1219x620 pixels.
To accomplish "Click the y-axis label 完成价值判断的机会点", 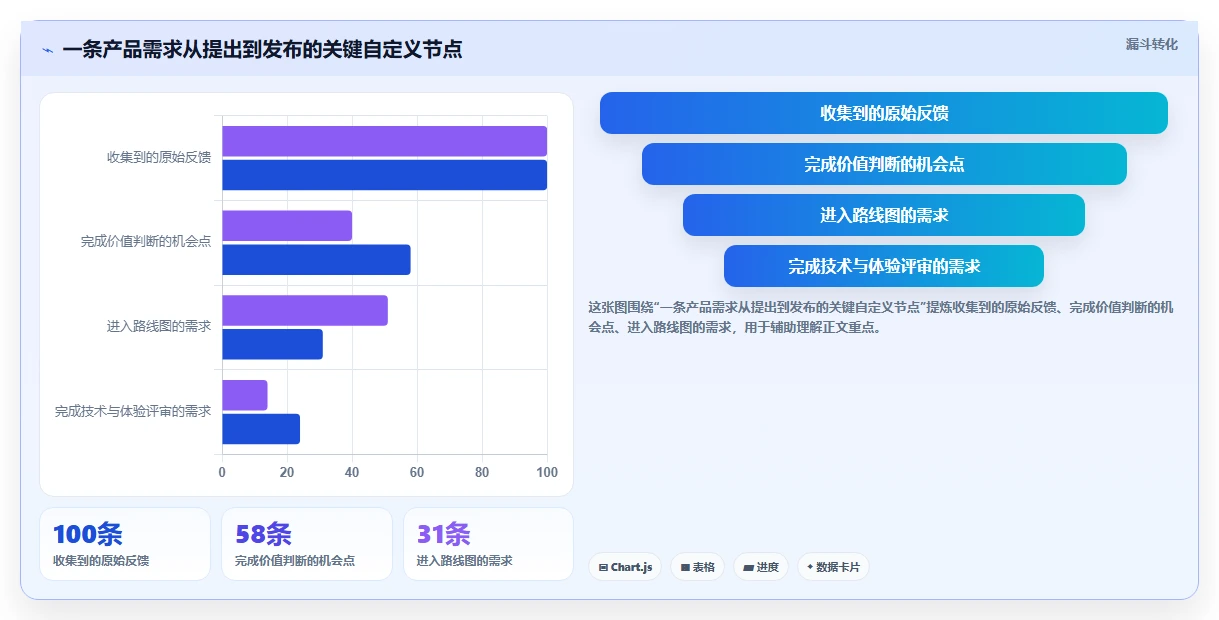I will [x=146, y=242].
